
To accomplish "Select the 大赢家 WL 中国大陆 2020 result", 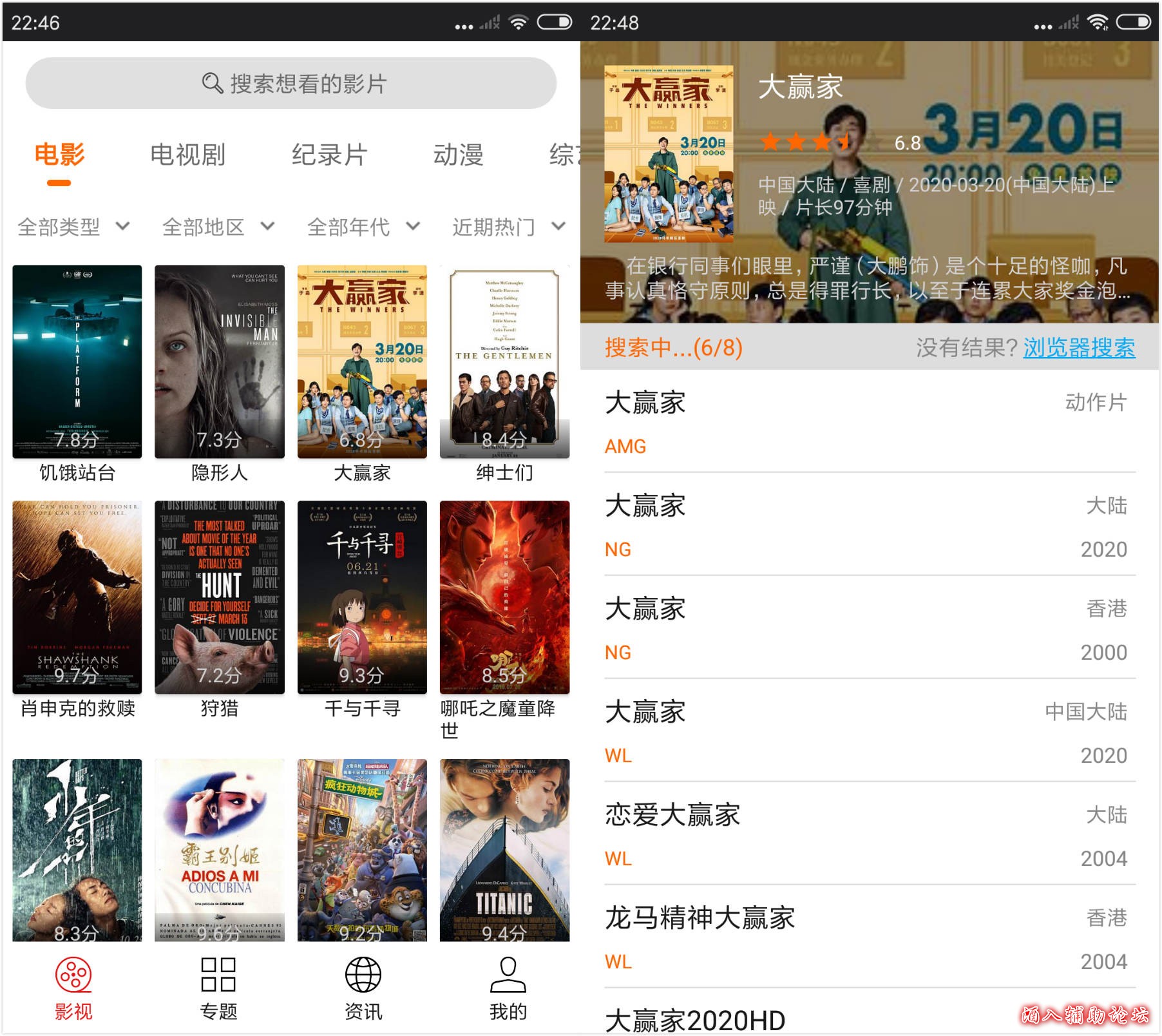I will [x=870, y=731].
